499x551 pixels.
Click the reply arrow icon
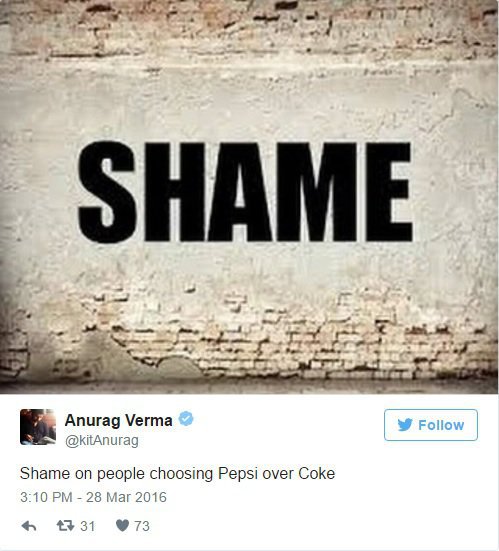click(x=29, y=526)
